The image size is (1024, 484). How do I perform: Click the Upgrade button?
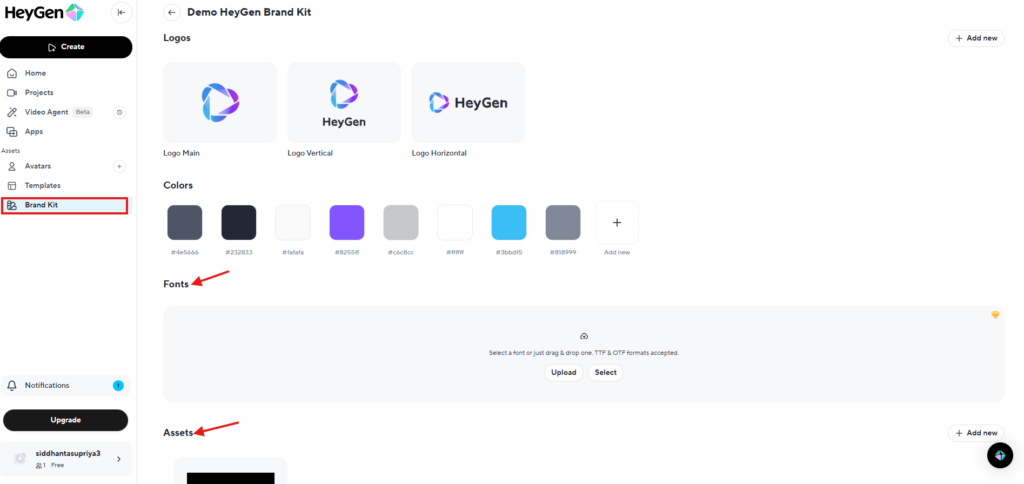click(65, 420)
